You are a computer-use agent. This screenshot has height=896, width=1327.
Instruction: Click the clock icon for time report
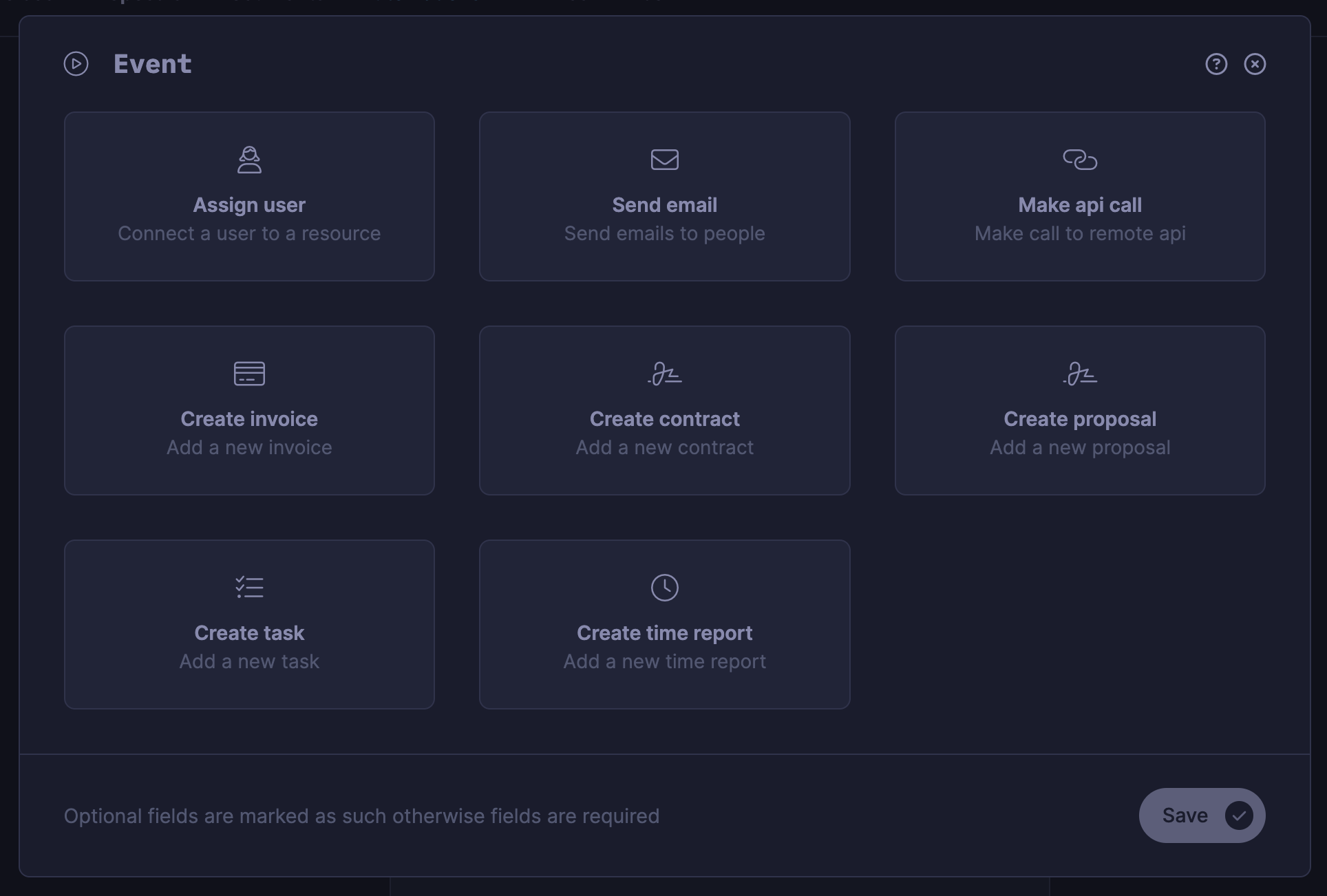point(664,588)
